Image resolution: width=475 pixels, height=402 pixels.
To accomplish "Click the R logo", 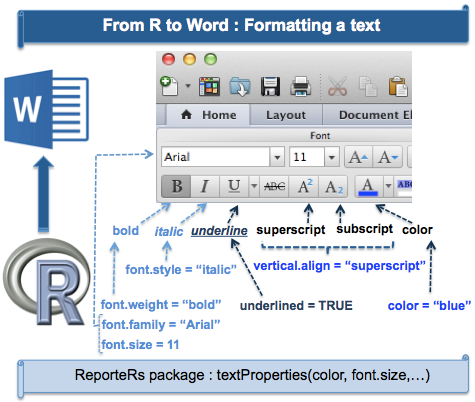I will click(47, 282).
